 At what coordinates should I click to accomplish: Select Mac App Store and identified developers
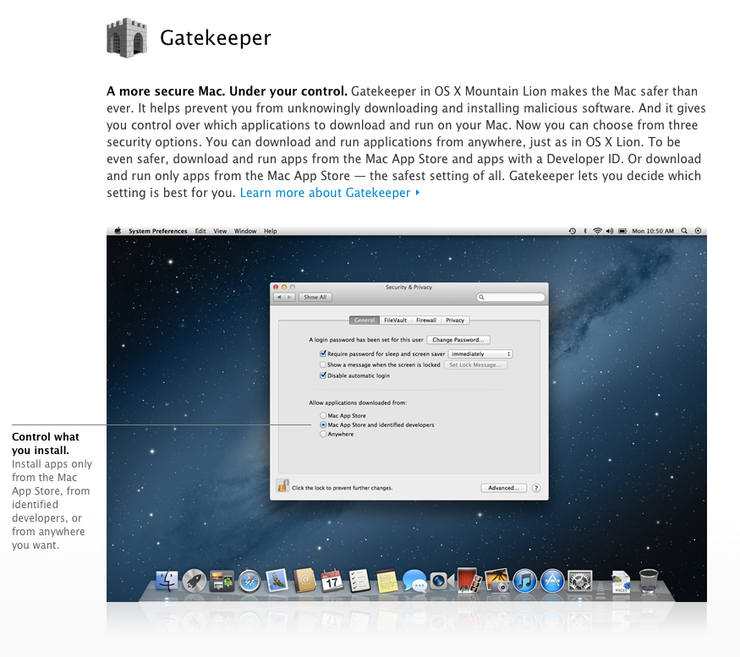(323, 425)
